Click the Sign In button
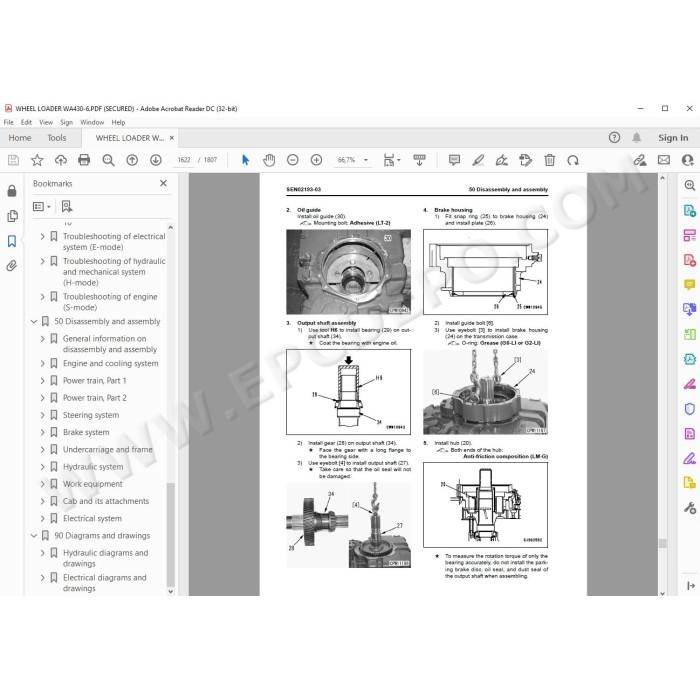 click(673, 138)
